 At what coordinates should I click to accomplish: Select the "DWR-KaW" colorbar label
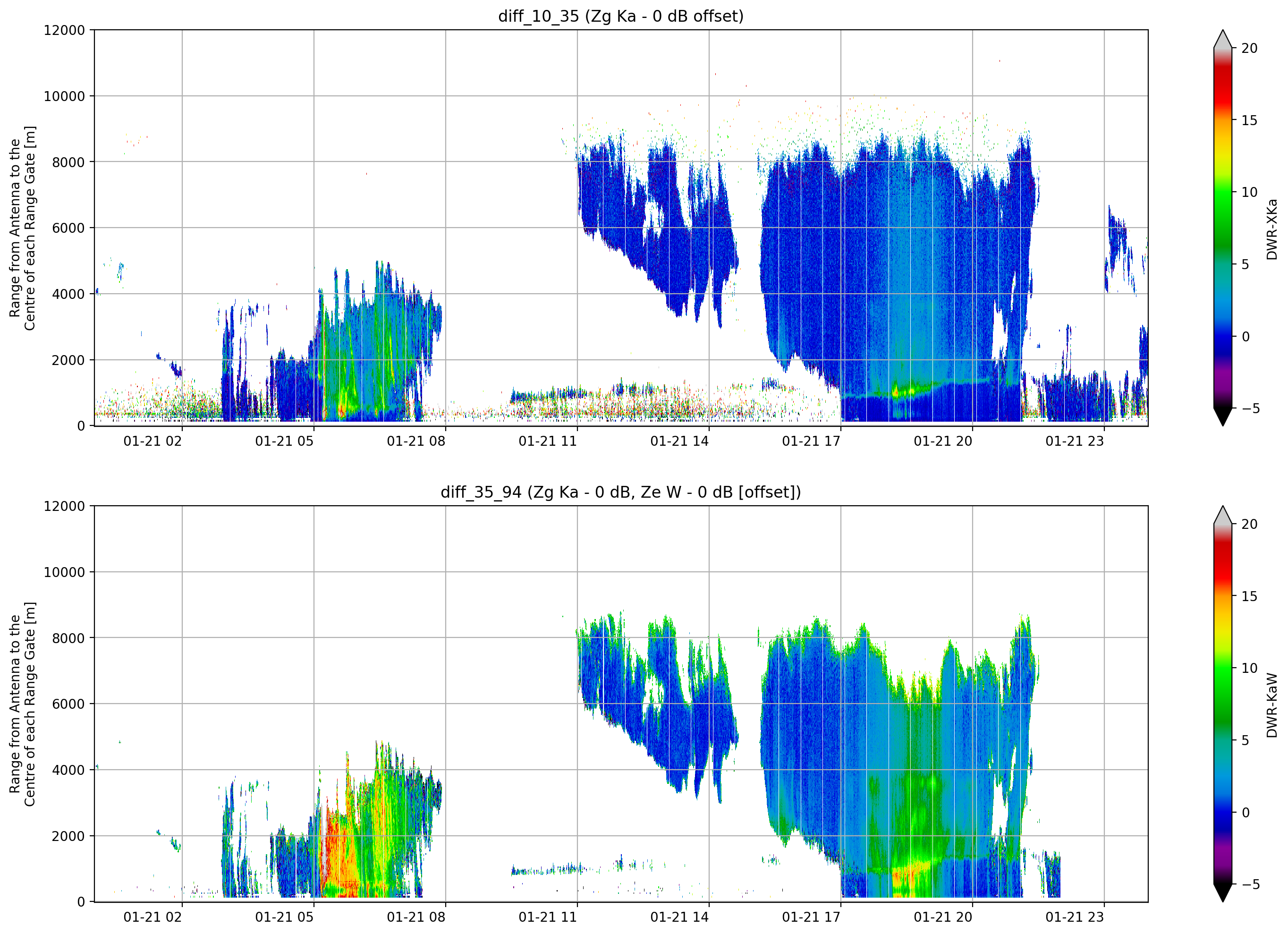pos(1272,705)
